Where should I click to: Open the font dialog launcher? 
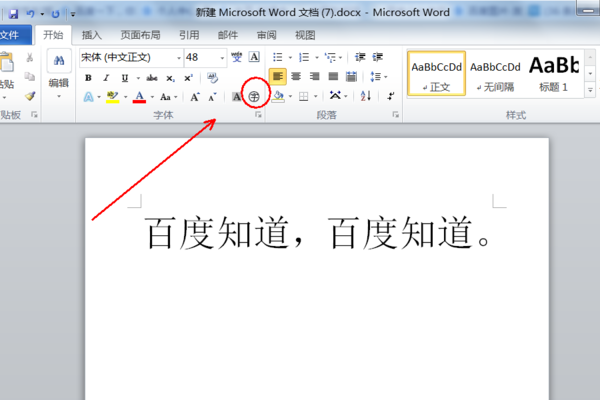coord(258,114)
